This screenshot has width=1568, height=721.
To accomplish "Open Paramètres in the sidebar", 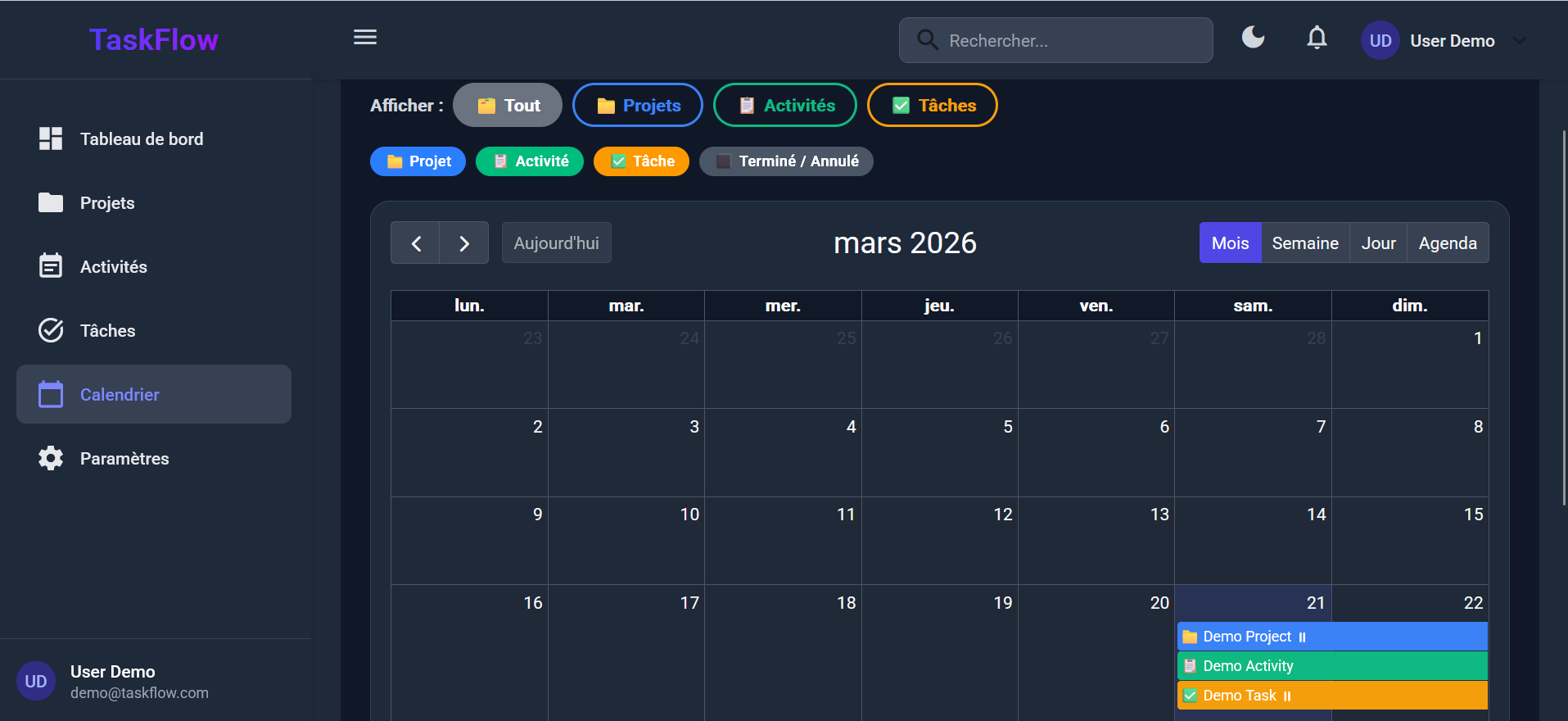I will 154,459.
